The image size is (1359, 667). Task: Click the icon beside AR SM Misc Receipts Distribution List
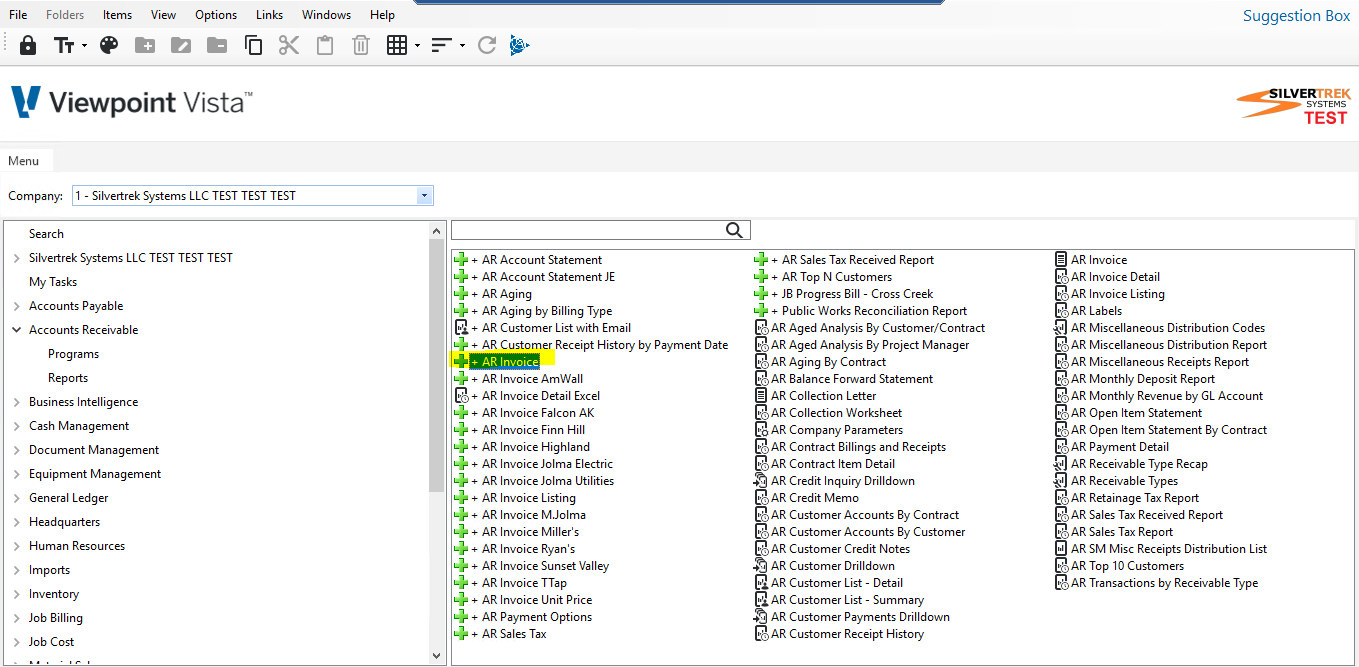click(x=1061, y=549)
